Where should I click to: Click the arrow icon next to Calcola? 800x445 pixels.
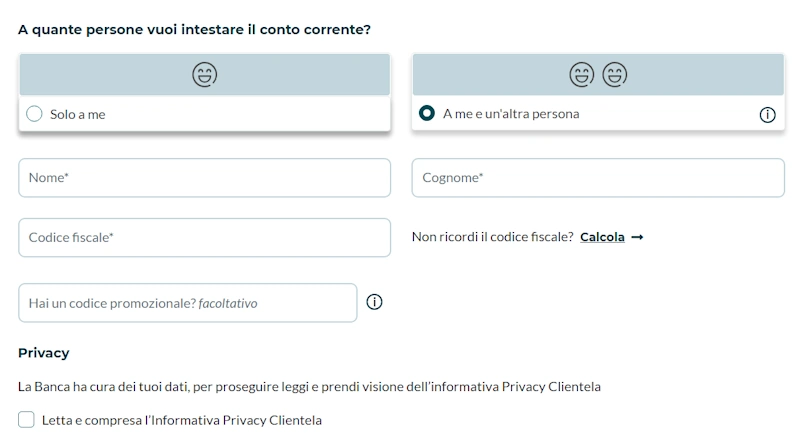[637, 237]
